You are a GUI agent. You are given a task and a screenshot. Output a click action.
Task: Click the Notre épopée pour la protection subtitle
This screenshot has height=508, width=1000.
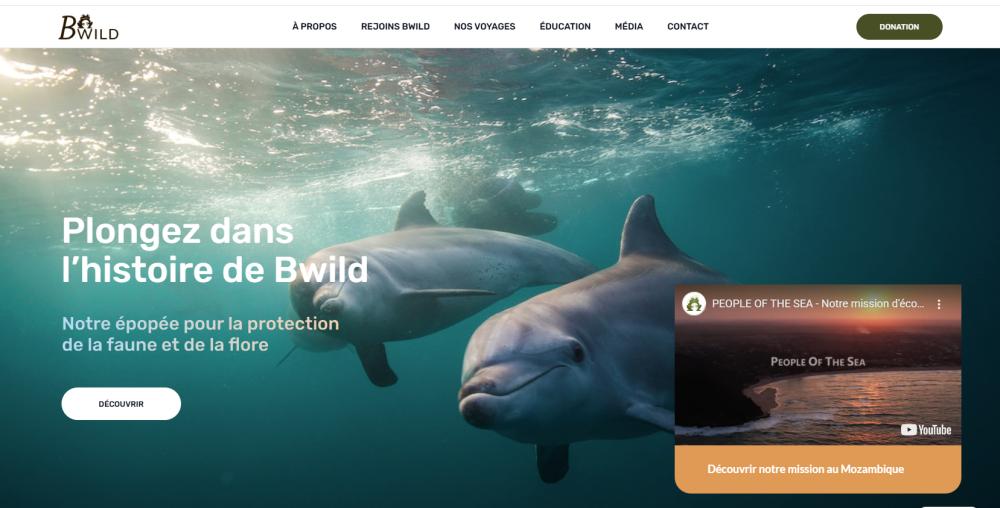pos(200,334)
